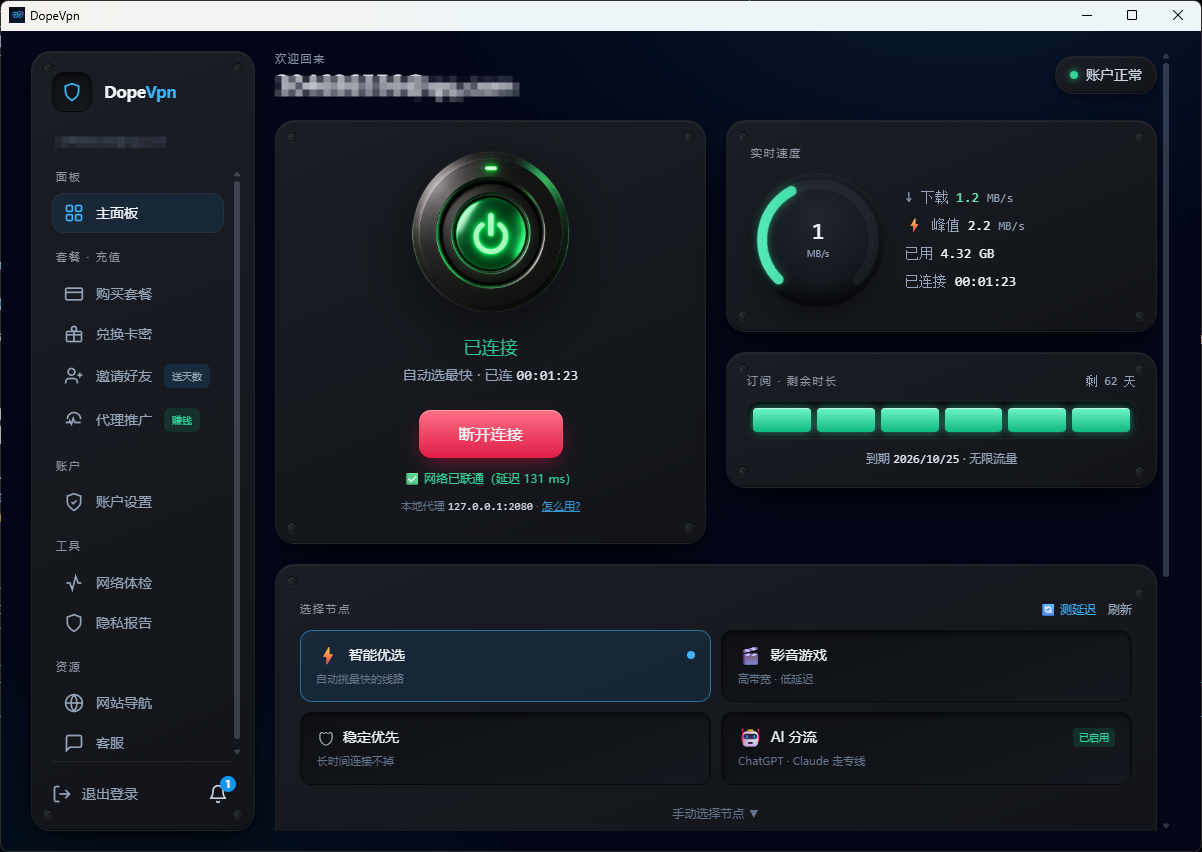Click the first green subscription bar segment
The image size is (1202, 852).
(x=782, y=420)
